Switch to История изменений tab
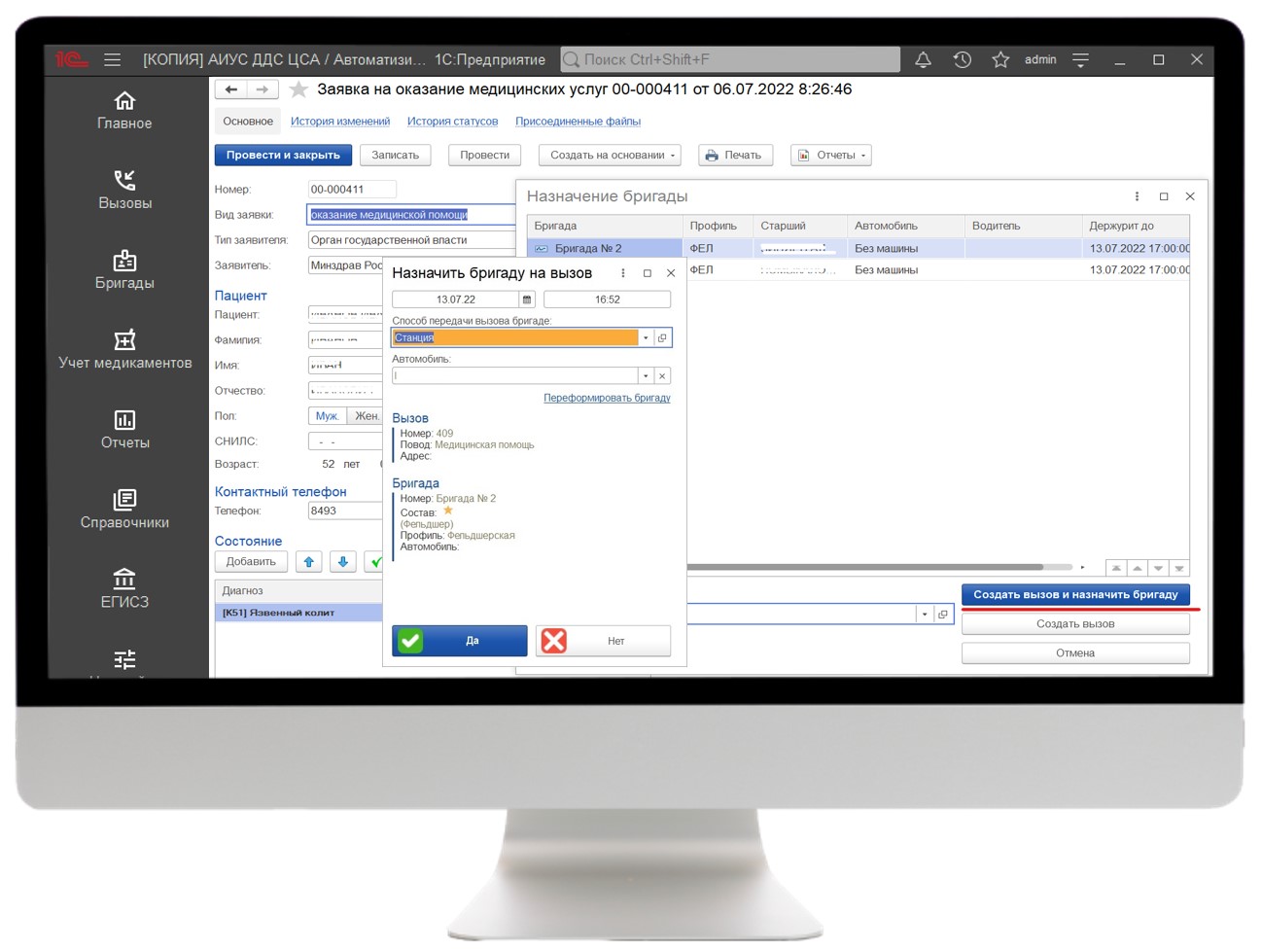 pos(340,122)
